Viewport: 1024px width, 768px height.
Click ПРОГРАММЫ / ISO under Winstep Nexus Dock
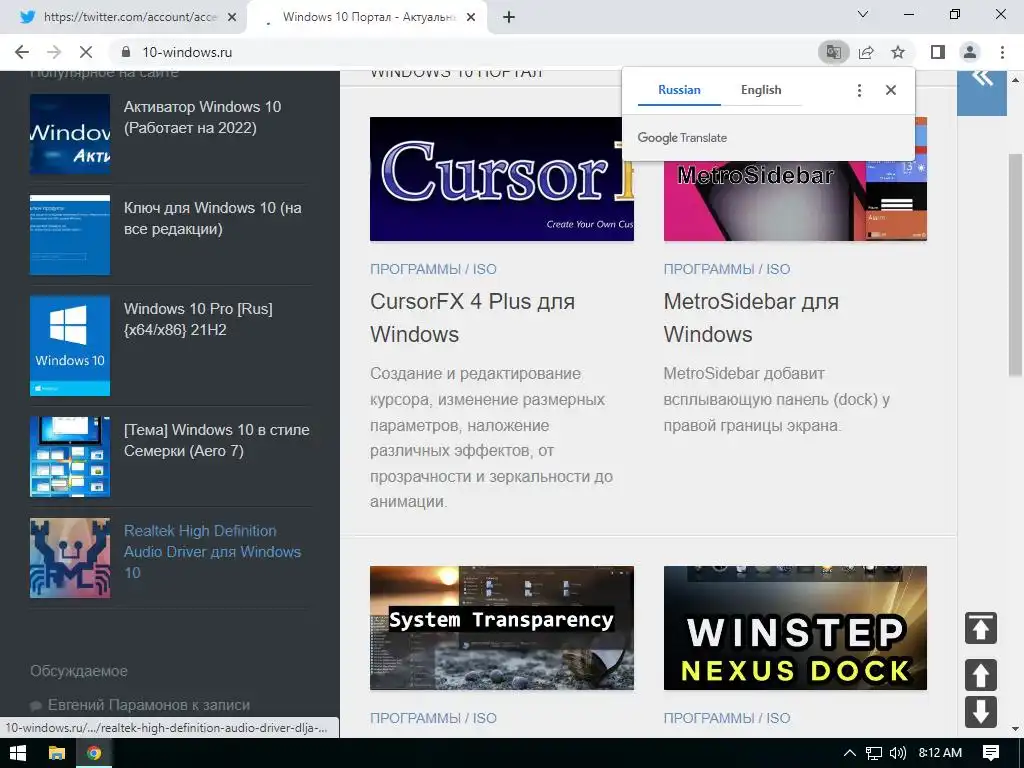727,718
